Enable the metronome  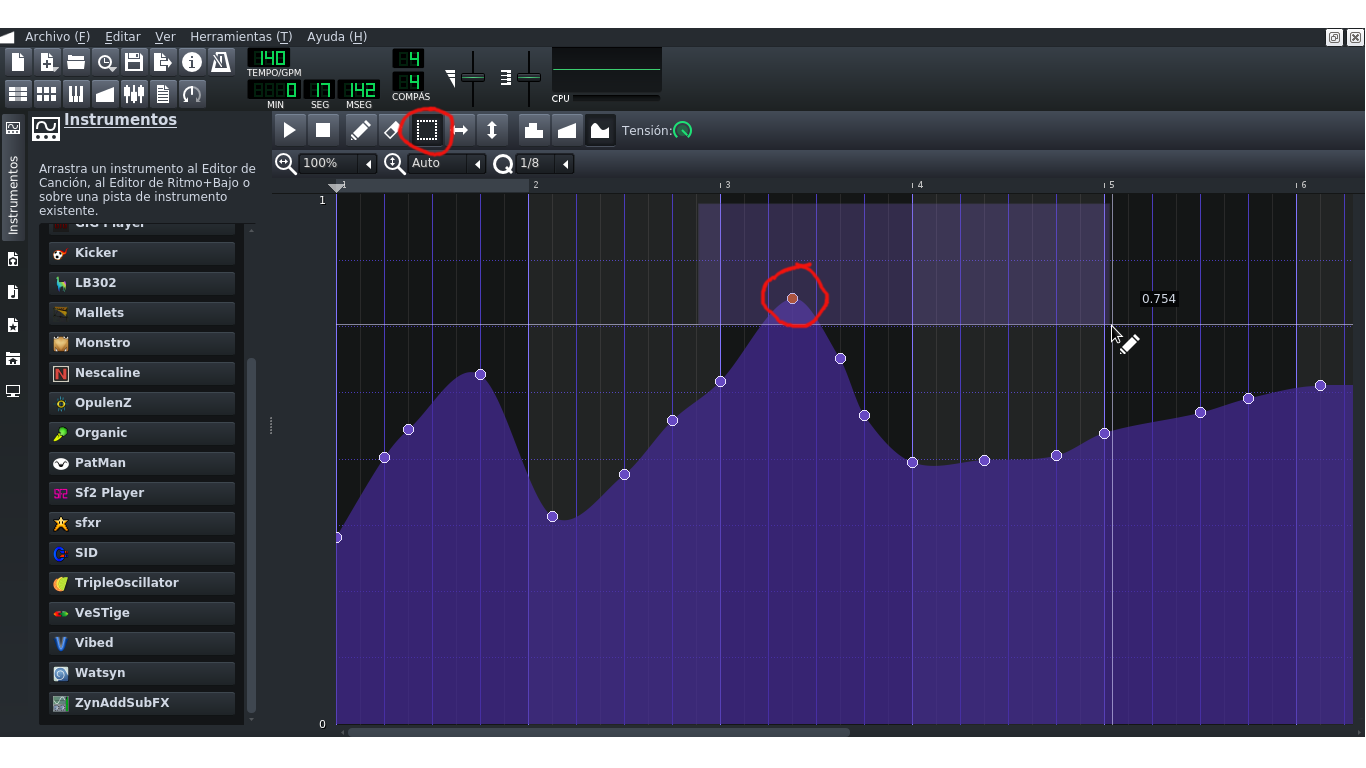(219, 61)
